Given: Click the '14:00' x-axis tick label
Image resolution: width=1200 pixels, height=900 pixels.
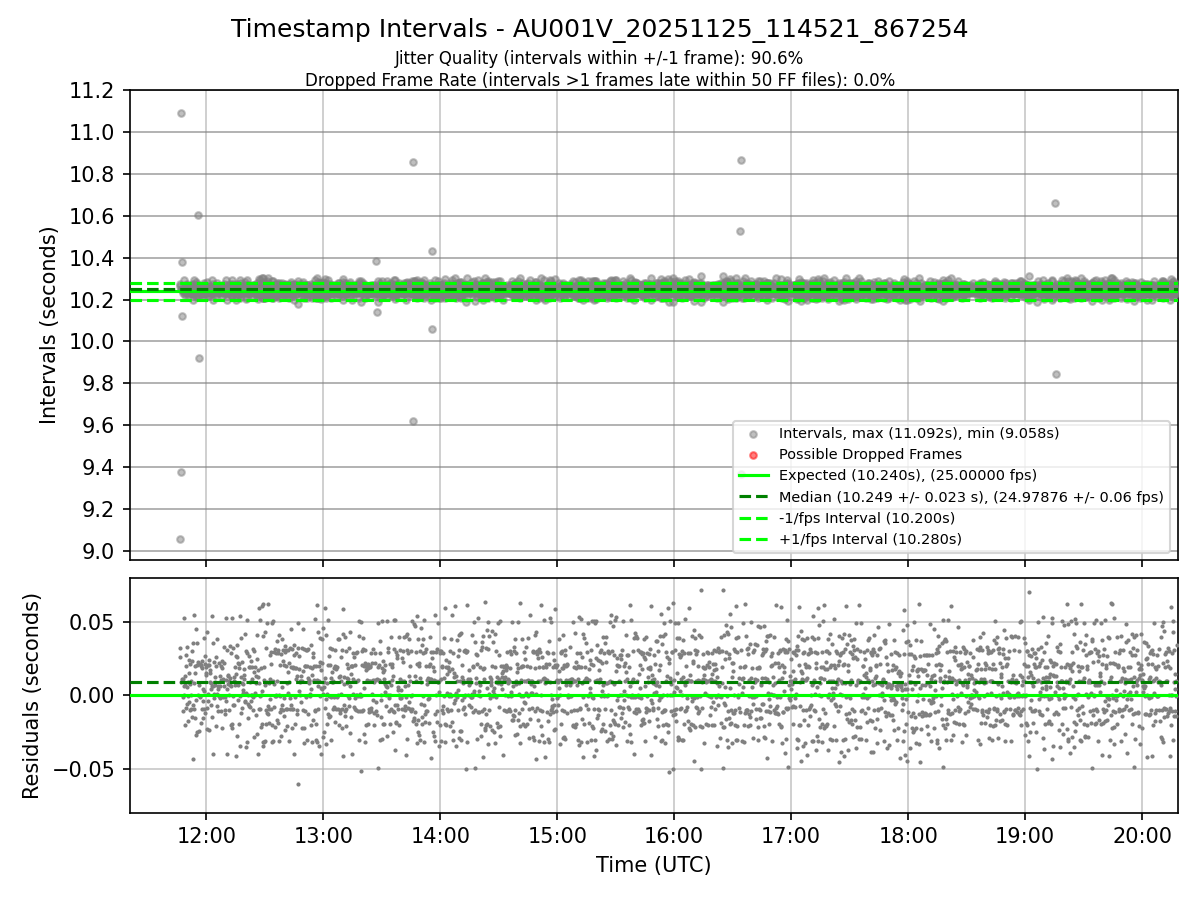Looking at the screenshot, I should pos(440,836).
